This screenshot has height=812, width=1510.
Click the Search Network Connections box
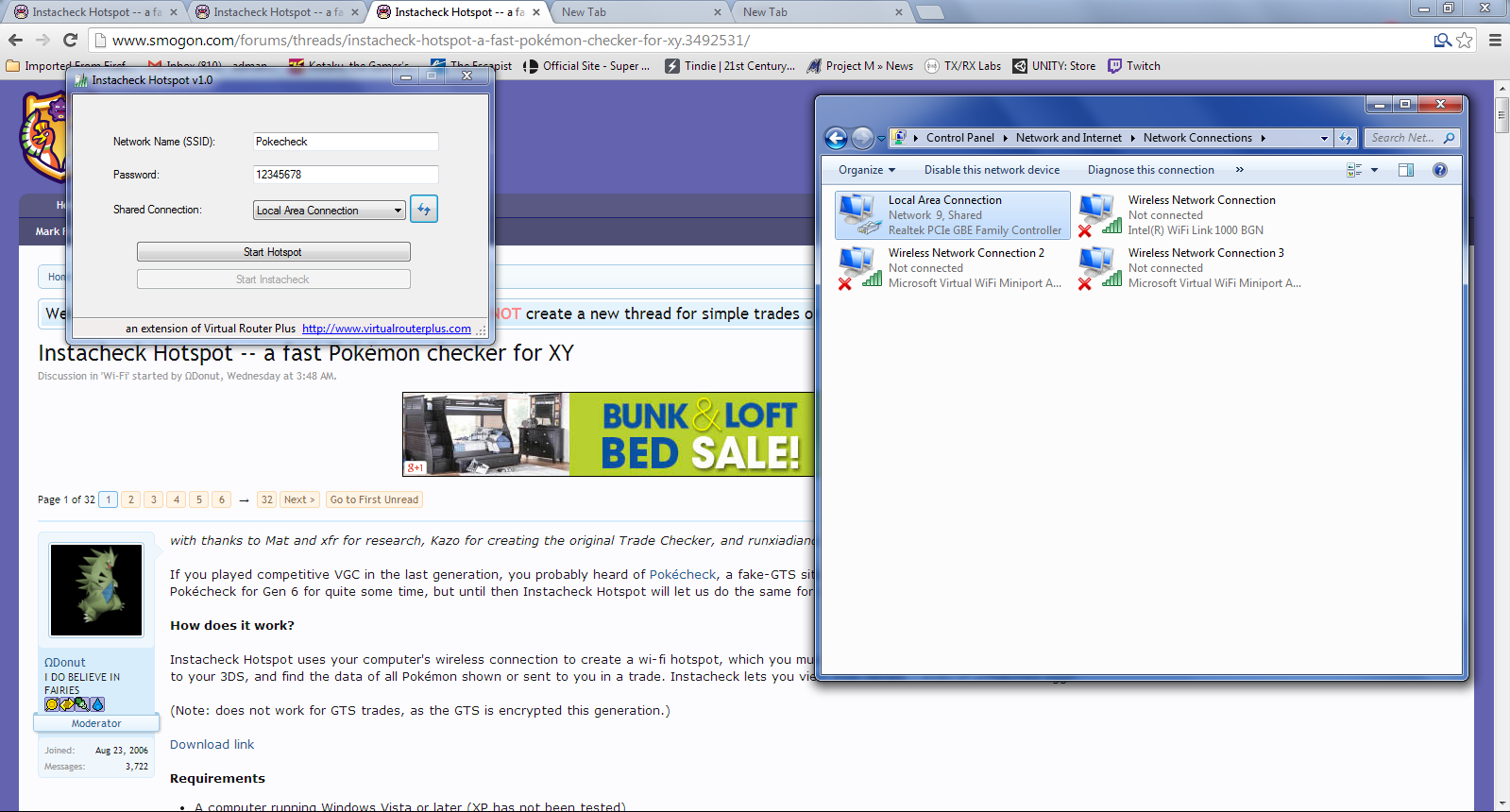point(1411,138)
